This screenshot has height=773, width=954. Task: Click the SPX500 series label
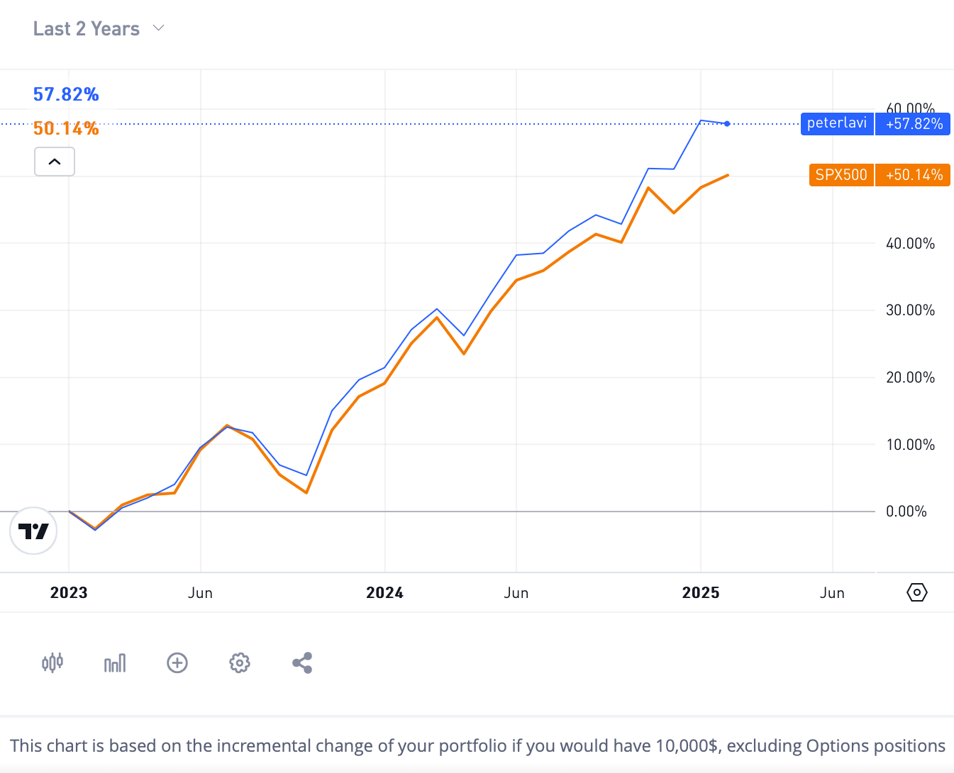pos(841,175)
